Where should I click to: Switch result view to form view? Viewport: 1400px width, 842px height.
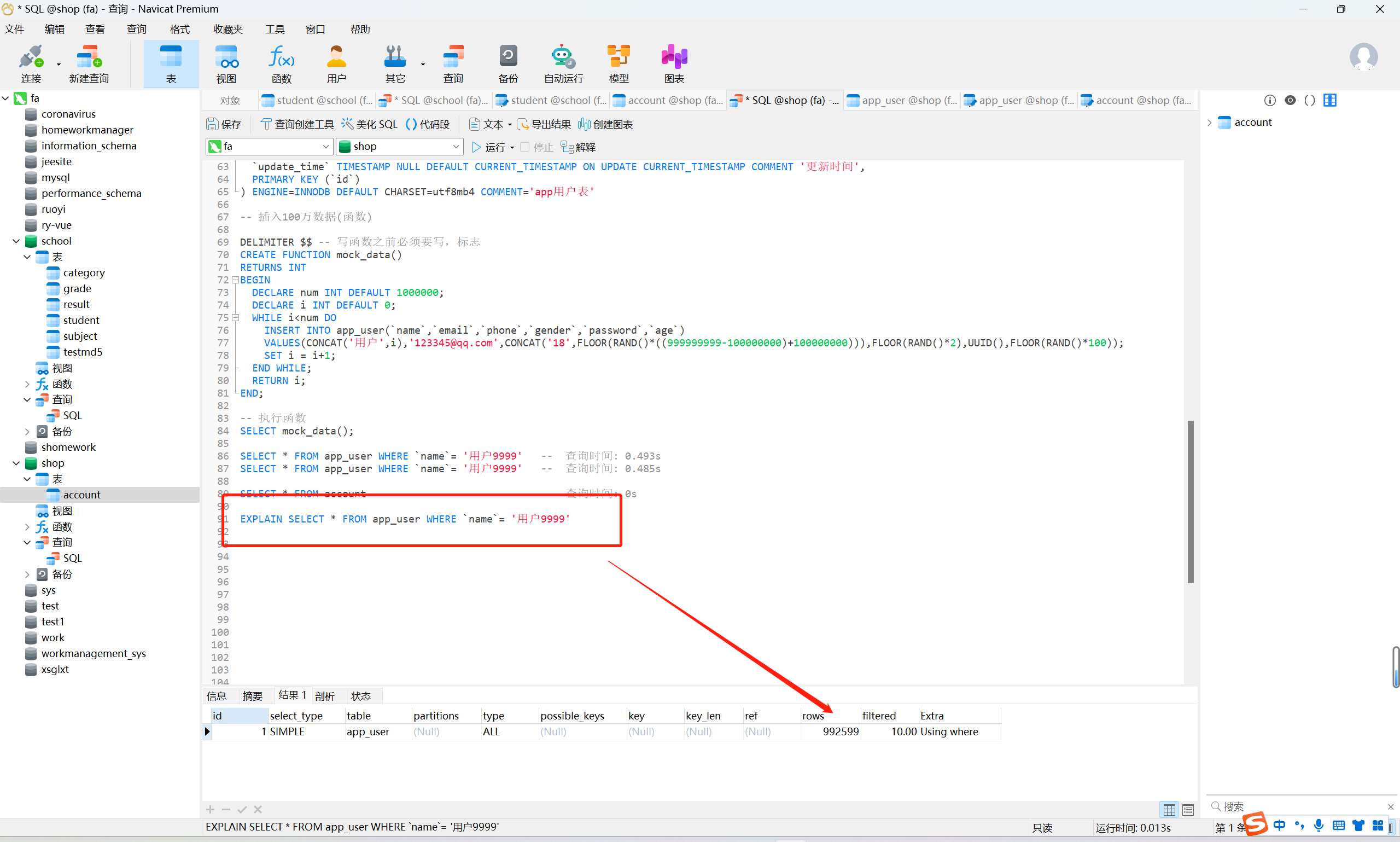pyautogui.click(x=1188, y=810)
